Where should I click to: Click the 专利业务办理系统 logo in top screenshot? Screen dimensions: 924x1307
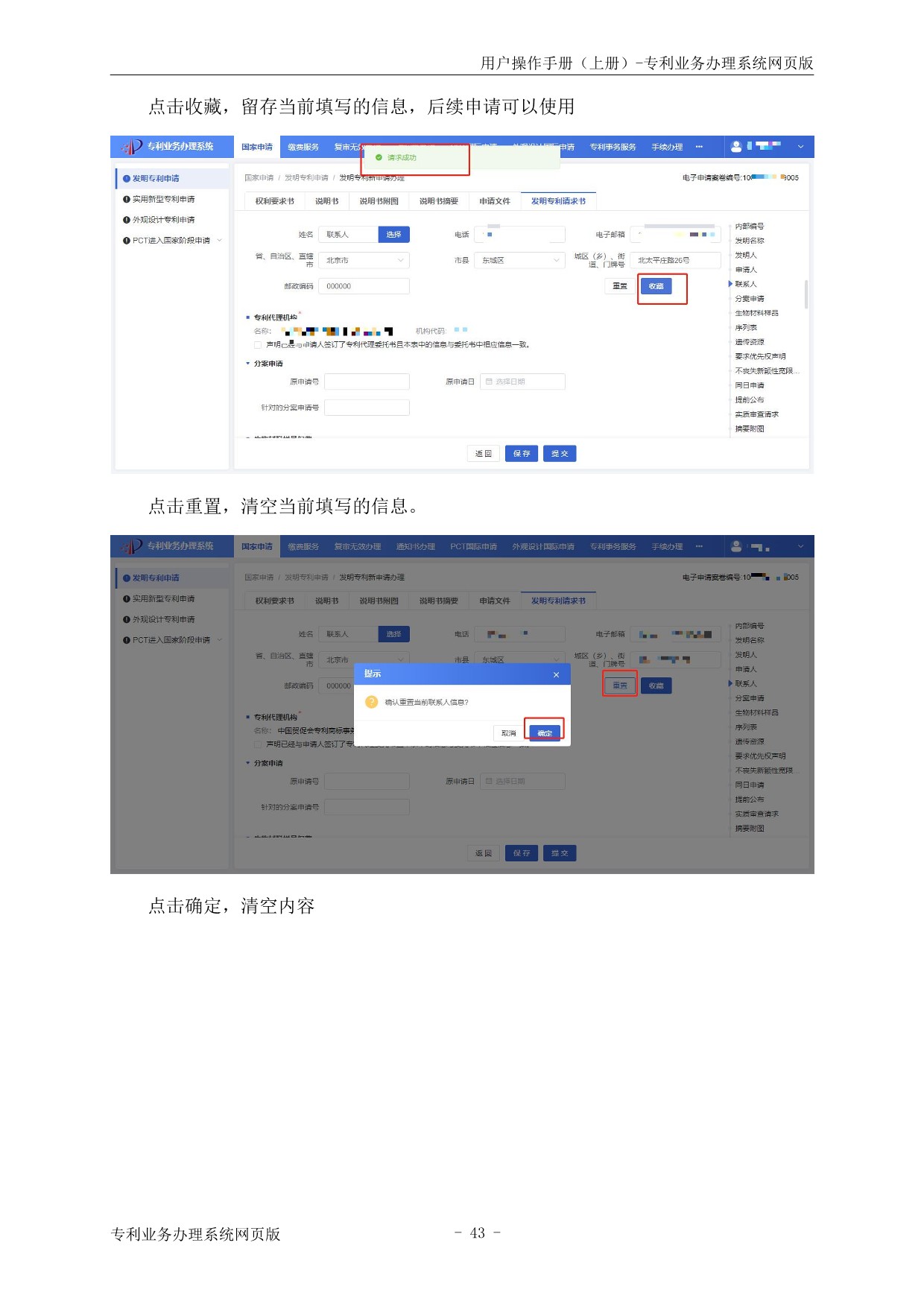pyautogui.click(x=168, y=147)
